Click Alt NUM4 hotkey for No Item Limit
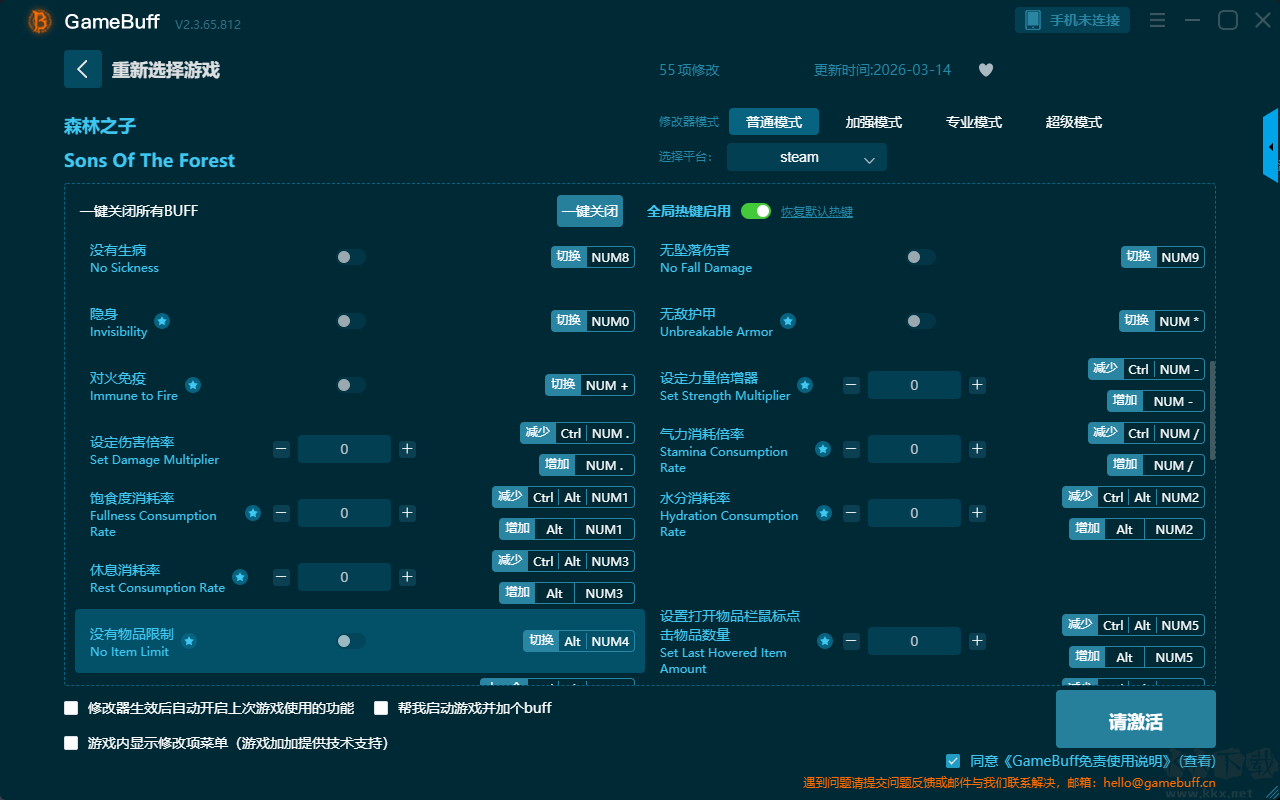This screenshot has height=800, width=1280. 579,641
